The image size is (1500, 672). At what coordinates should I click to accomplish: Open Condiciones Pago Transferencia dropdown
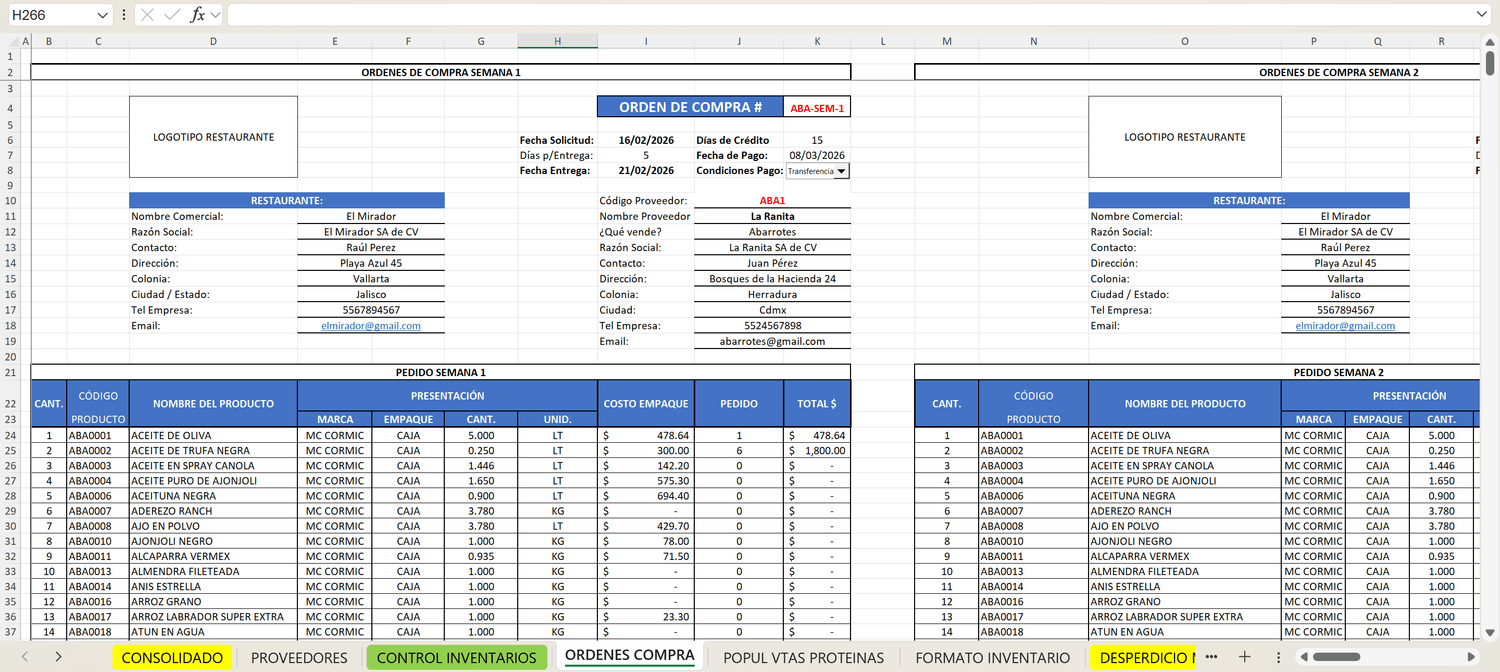tap(841, 171)
